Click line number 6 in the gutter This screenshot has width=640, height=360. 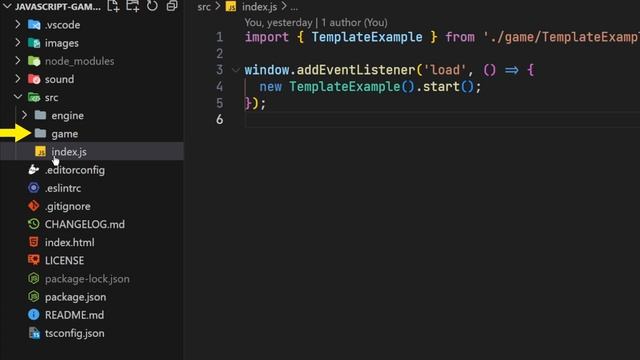(x=220, y=119)
